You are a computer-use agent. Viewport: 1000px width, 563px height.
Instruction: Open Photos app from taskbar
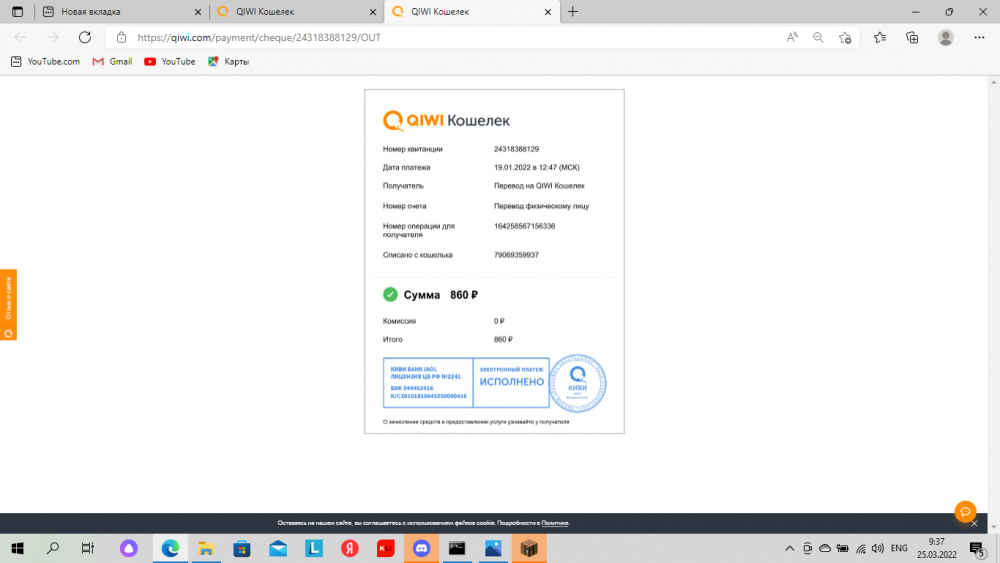click(493, 548)
